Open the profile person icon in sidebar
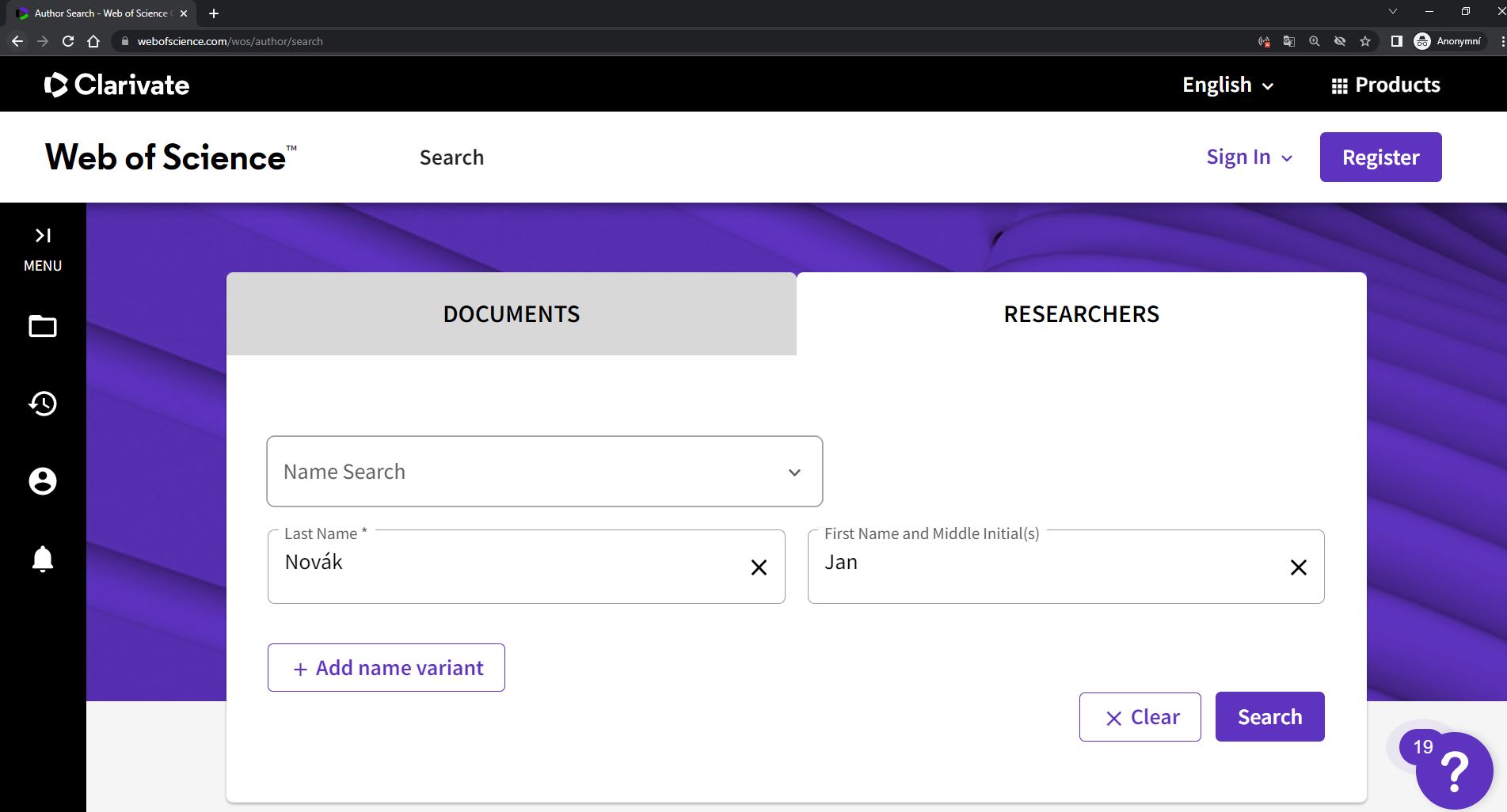 pos(43,481)
